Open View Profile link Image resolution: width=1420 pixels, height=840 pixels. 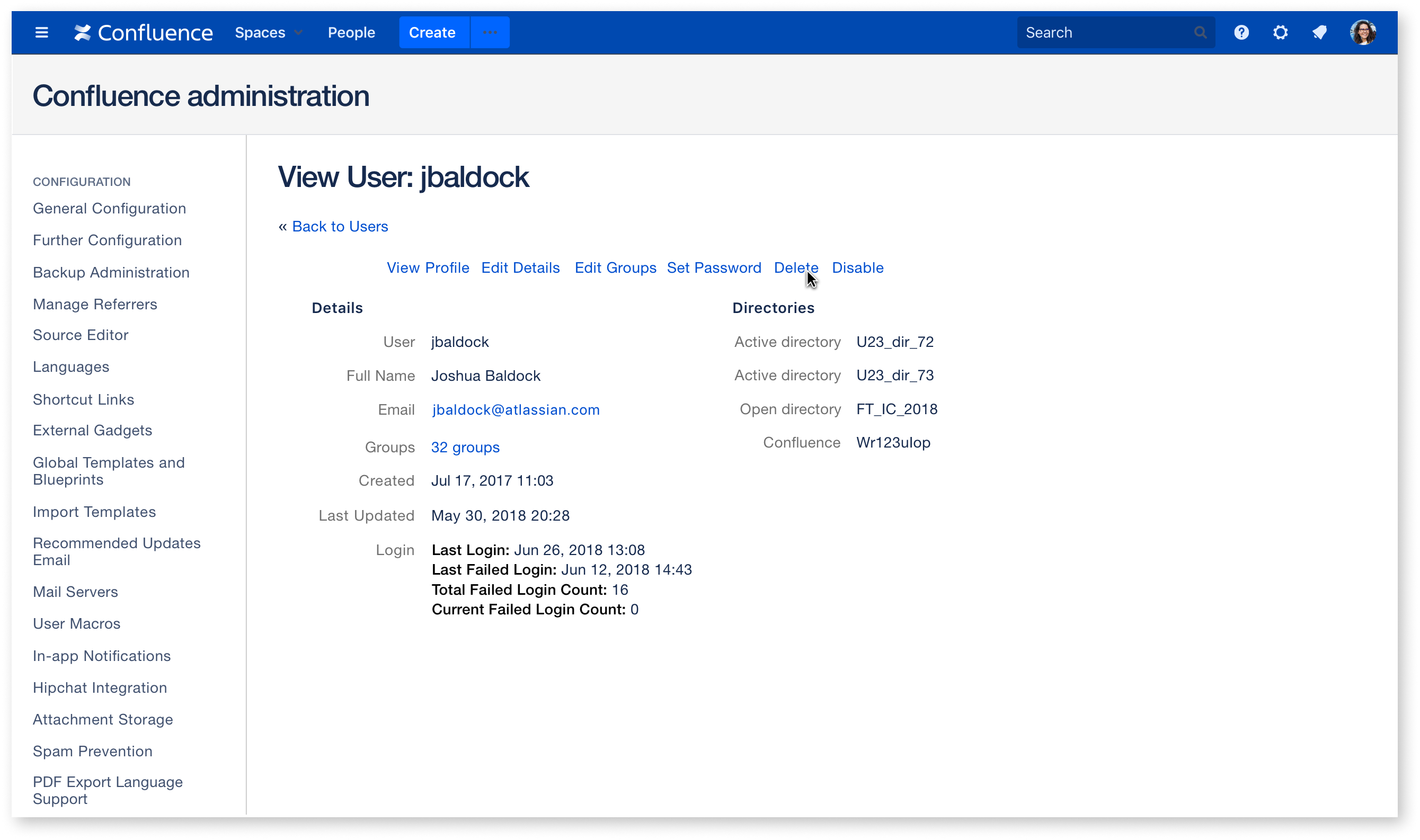pos(428,268)
